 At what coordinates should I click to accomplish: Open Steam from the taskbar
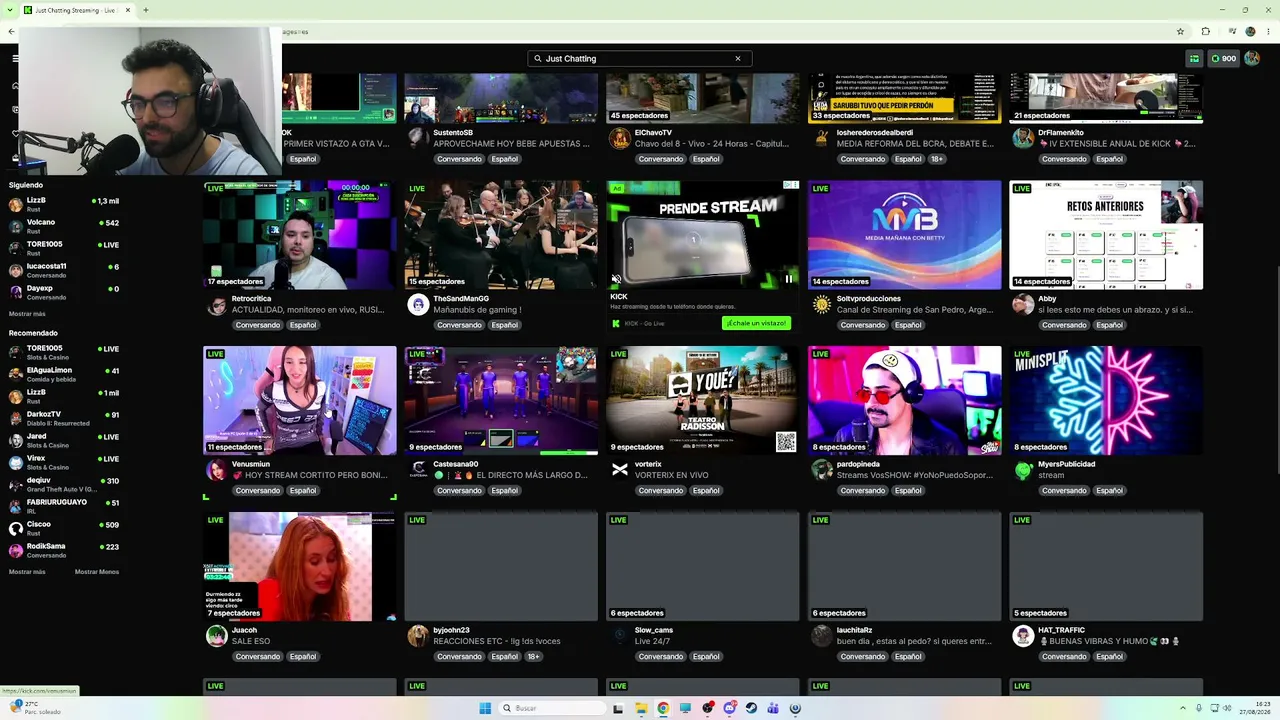(751, 708)
